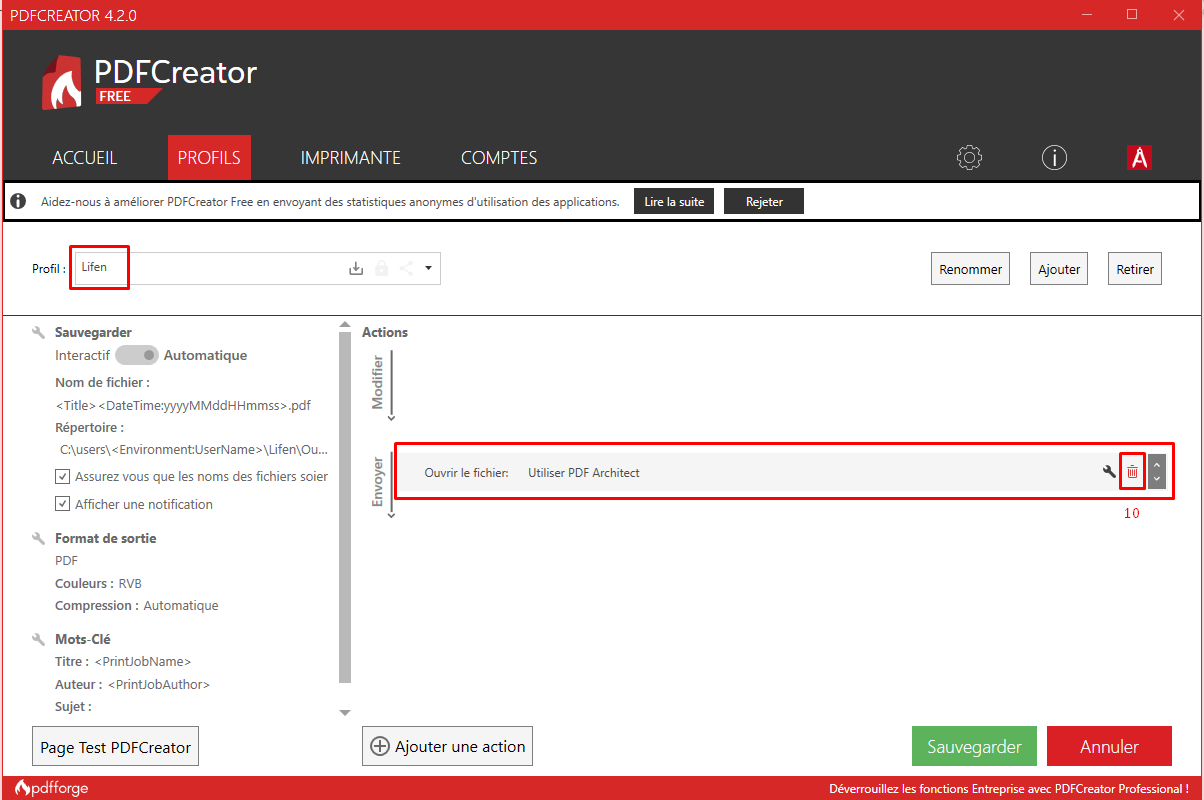Image resolution: width=1204 pixels, height=800 pixels.
Task: Click the Déverrouillez les fonctions Entreprise link
Action: (x=1009, y=789)
